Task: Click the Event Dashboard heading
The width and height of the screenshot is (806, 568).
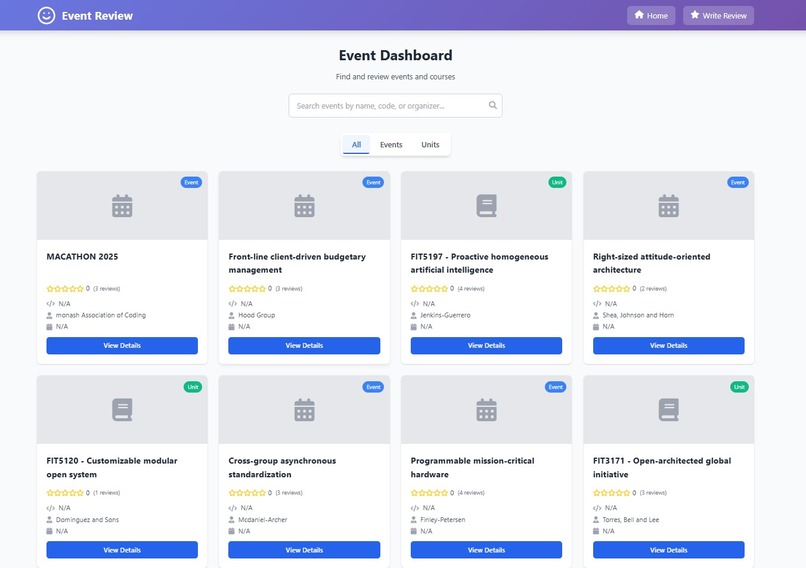Action: pyautogui.click(x=395, y=55)
